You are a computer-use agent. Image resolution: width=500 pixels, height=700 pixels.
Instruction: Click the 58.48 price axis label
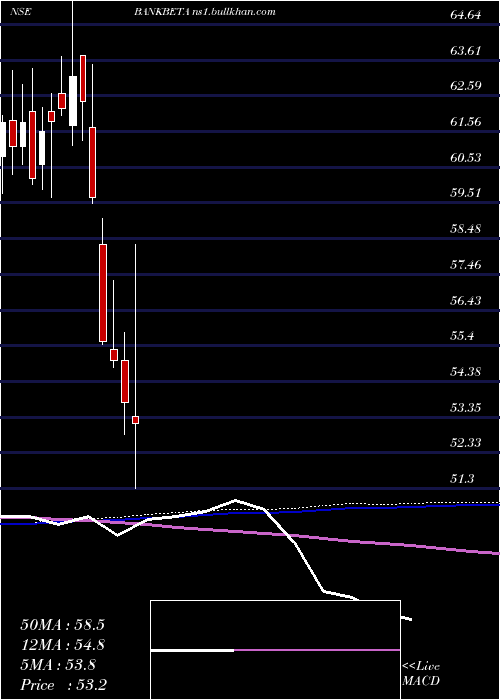pyautogui.click(x=465, y=229)
